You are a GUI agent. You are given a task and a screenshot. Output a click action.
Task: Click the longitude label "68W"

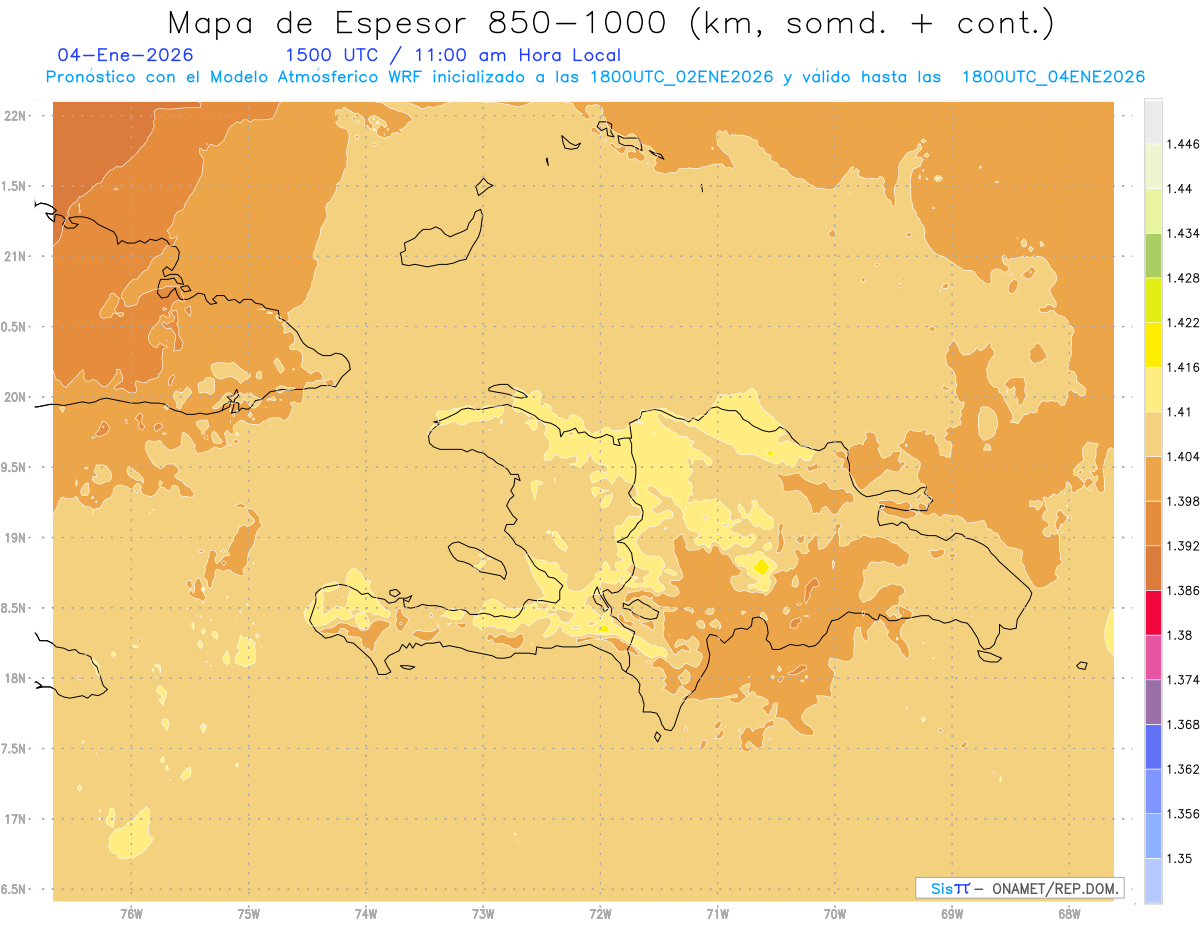[1069, 913]
